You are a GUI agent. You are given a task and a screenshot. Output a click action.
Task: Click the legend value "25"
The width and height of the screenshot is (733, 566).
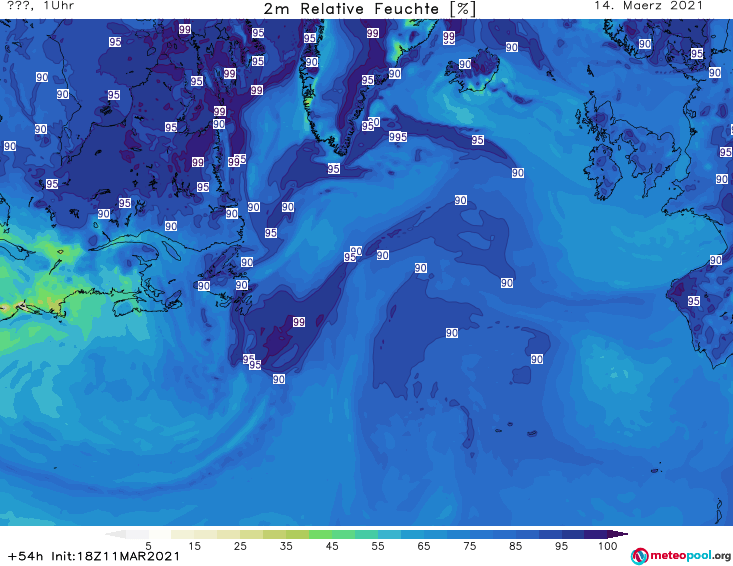coord(240,546)
